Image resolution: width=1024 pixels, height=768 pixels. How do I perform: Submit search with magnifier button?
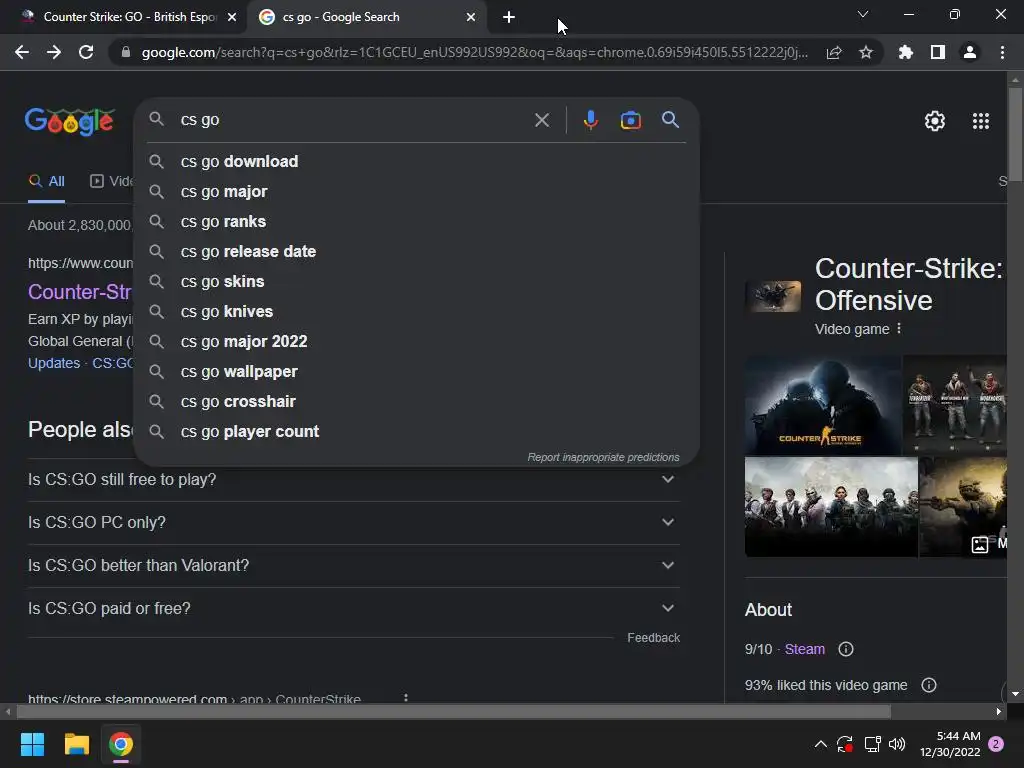tap(670, 120)
